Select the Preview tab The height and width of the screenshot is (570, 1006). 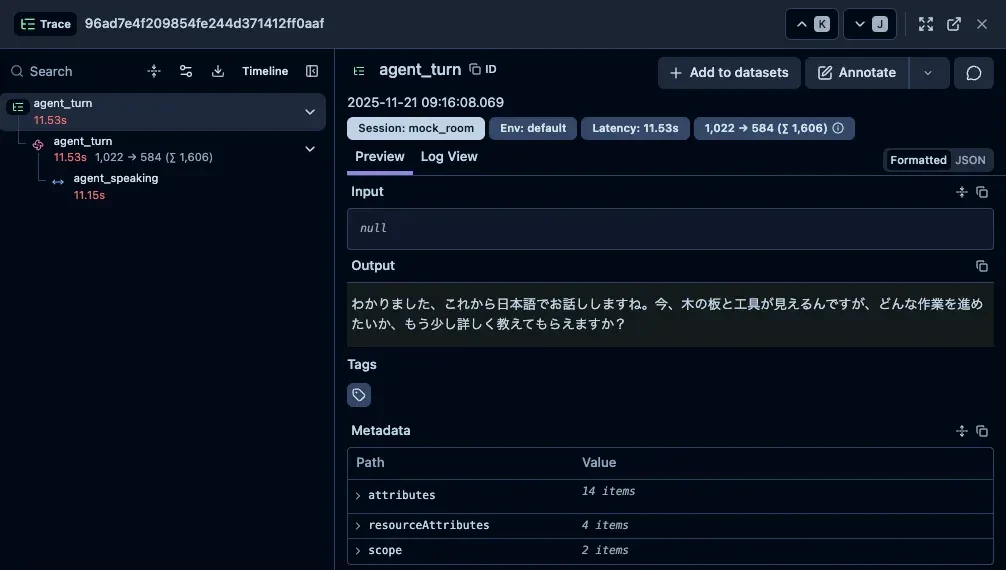pyautogui.click(x=380, y=157)
